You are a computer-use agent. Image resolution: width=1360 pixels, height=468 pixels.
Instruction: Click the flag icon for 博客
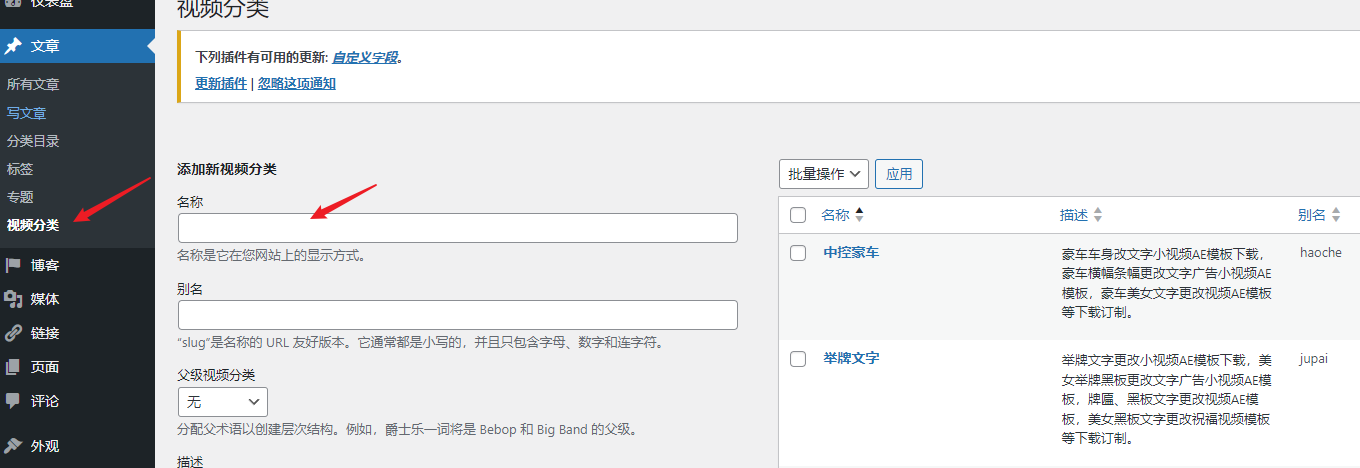click(13, 265)
